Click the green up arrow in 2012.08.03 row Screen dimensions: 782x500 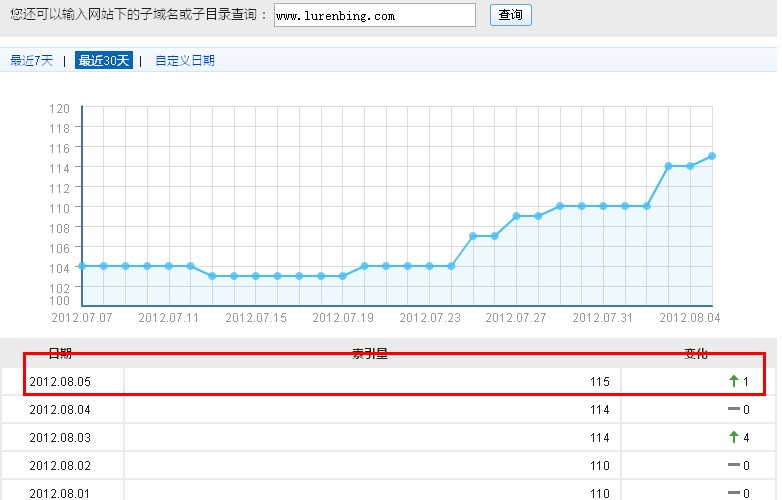[734, 437]
